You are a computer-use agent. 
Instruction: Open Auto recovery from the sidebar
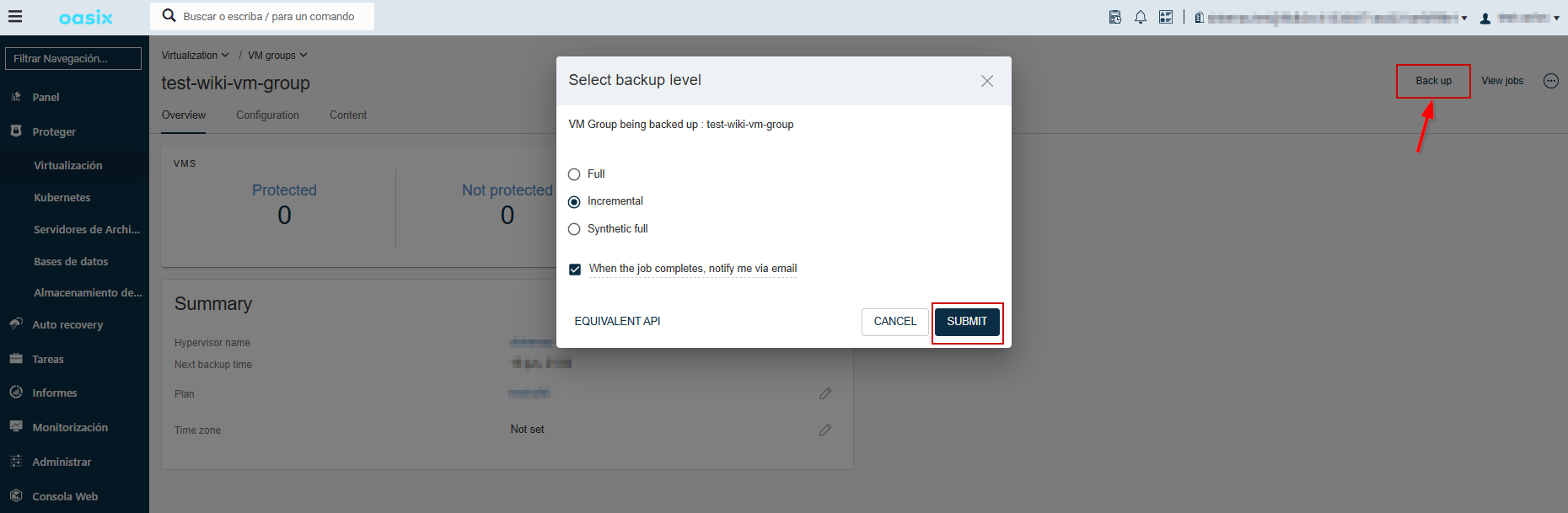[67, 324]
